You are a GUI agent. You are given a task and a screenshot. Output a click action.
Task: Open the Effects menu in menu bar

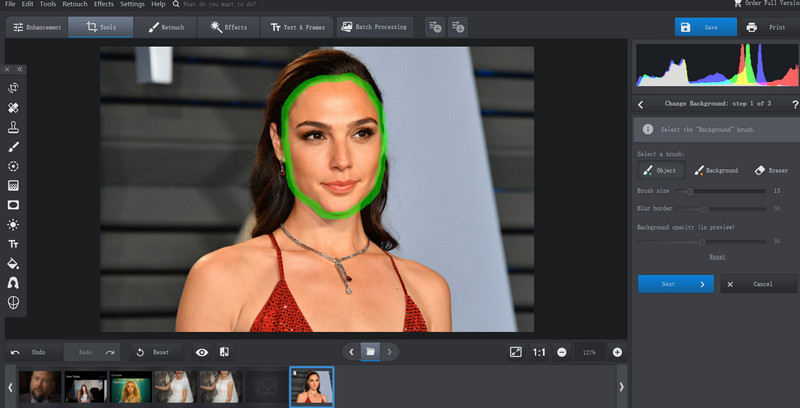pos(104,4)
